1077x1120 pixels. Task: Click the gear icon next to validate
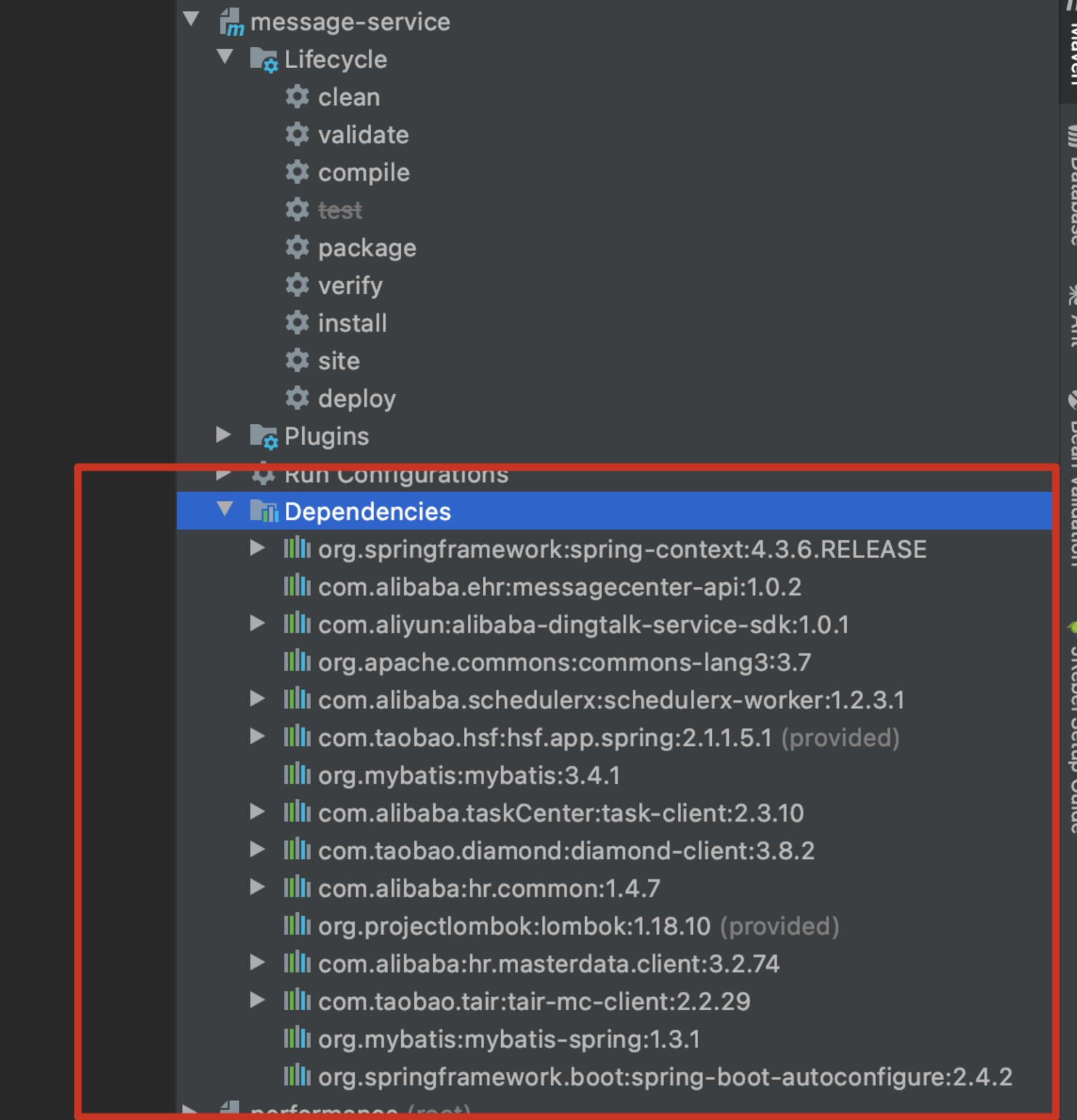tap(297, 135)
